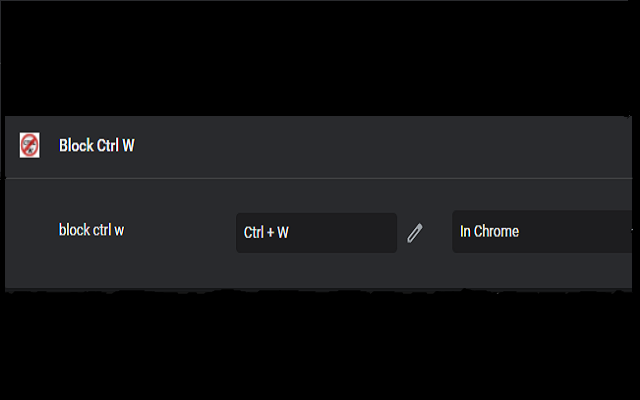Click the block ctrl w command row
Image resolution: width=640 pixels, height=400 pixels.
click(318, 233)
